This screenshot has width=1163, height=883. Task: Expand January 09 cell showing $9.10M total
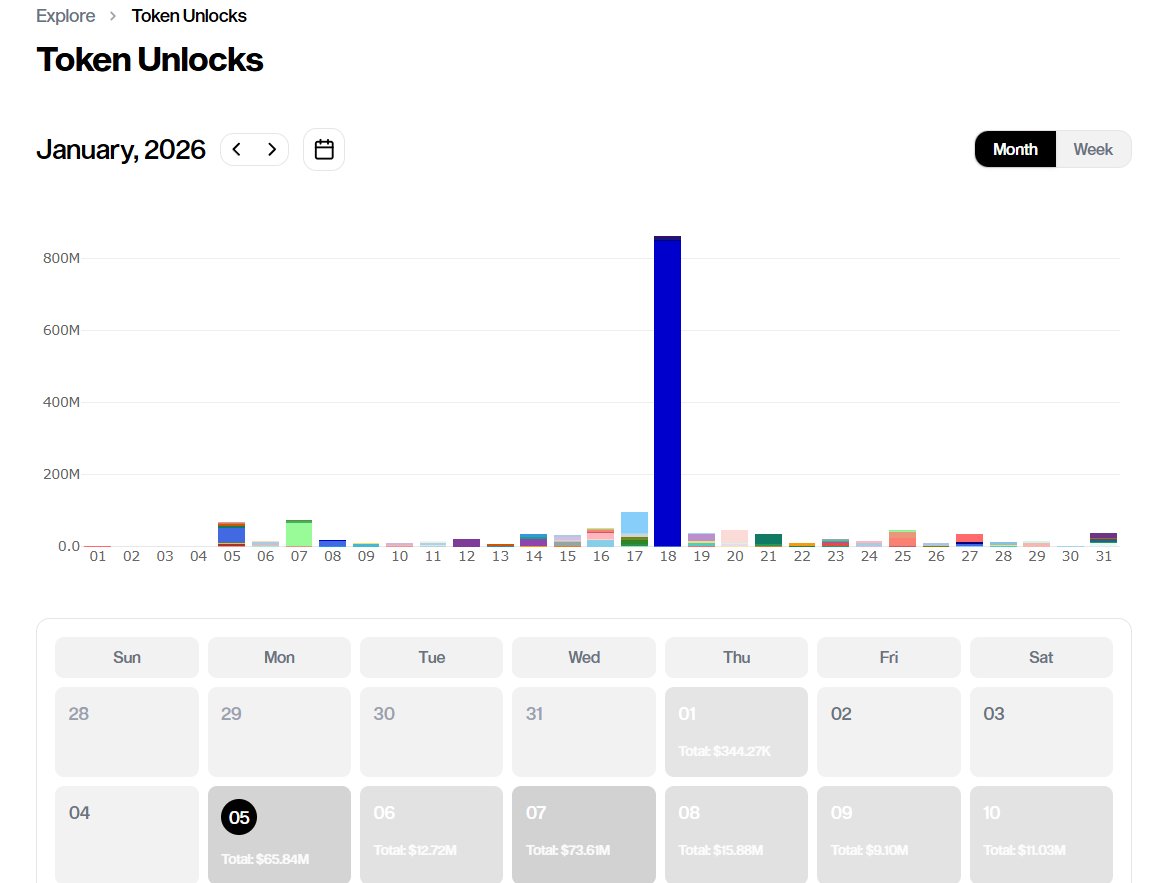(x=888, y=834)
